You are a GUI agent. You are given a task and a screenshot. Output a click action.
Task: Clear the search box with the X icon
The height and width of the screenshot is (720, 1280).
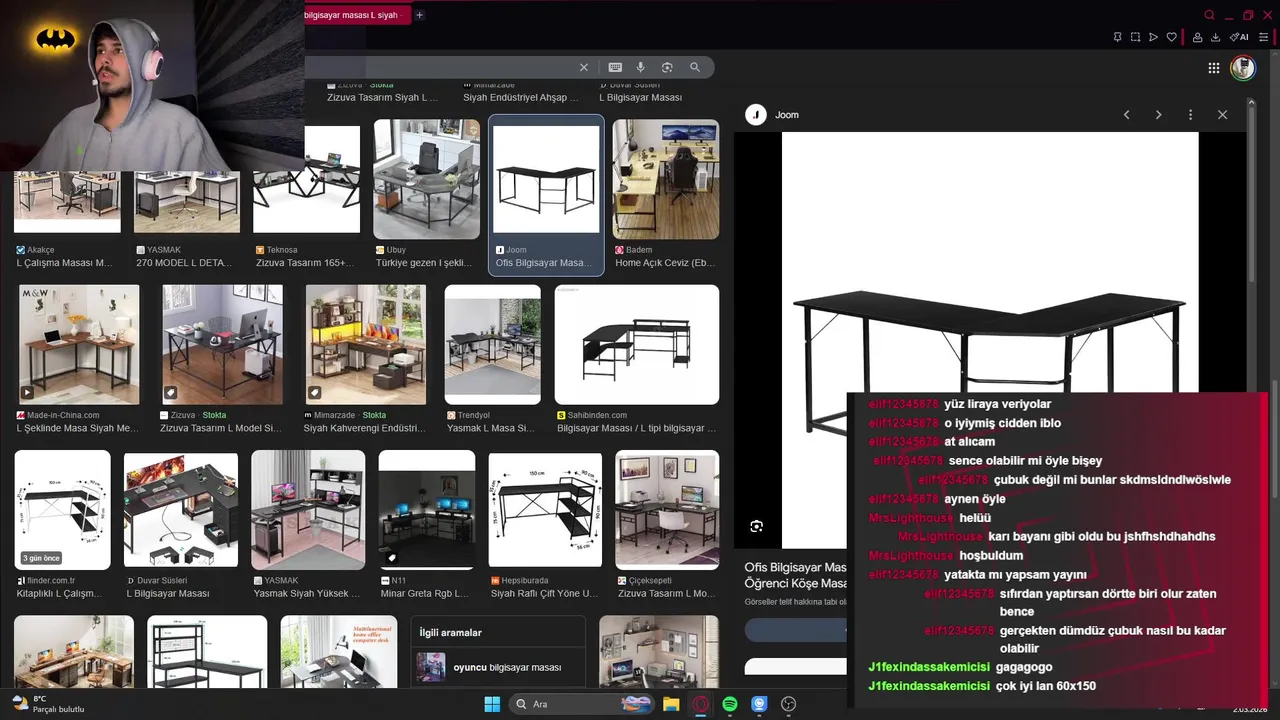click(x=584, y=67)
